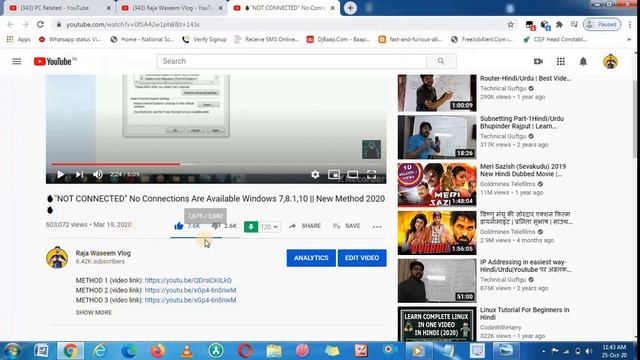Switch to the Raja Waseem Vlog tab
Screen dimensions: 640x360
pos(171,8)
